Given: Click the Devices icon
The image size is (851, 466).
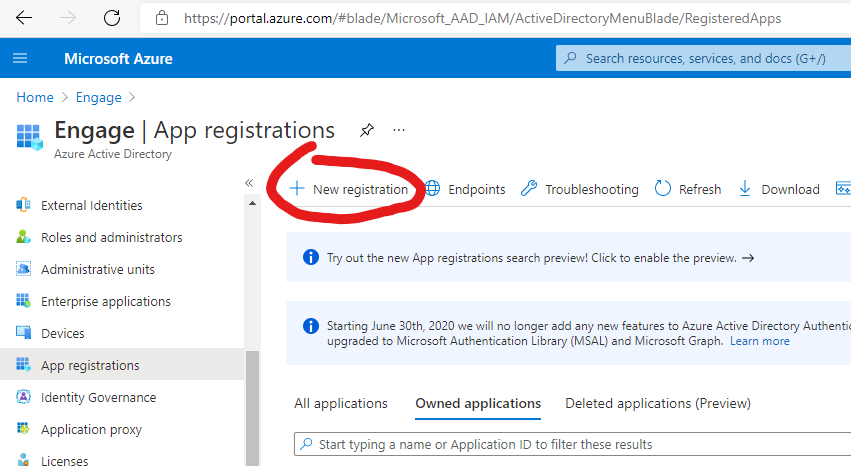Looking at the screenshot, I should (23, 333).
